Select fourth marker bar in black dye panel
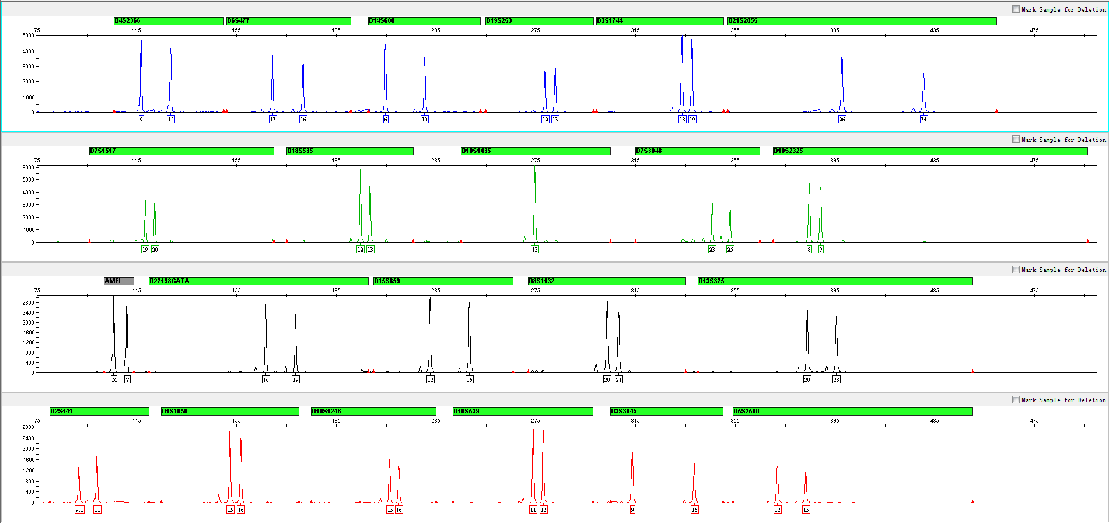 click(607, 281)
